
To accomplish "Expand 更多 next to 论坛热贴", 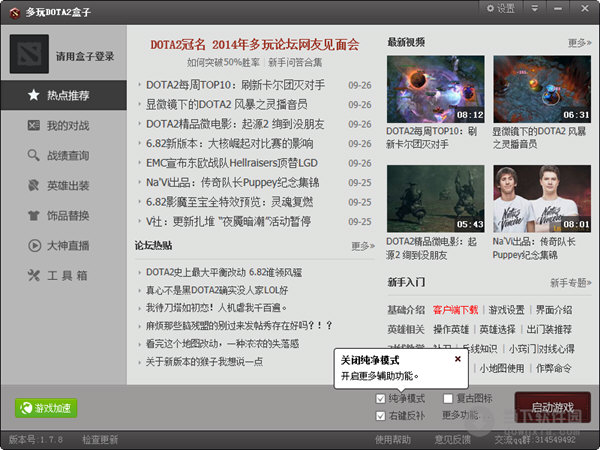I will (x=363, y=246).
